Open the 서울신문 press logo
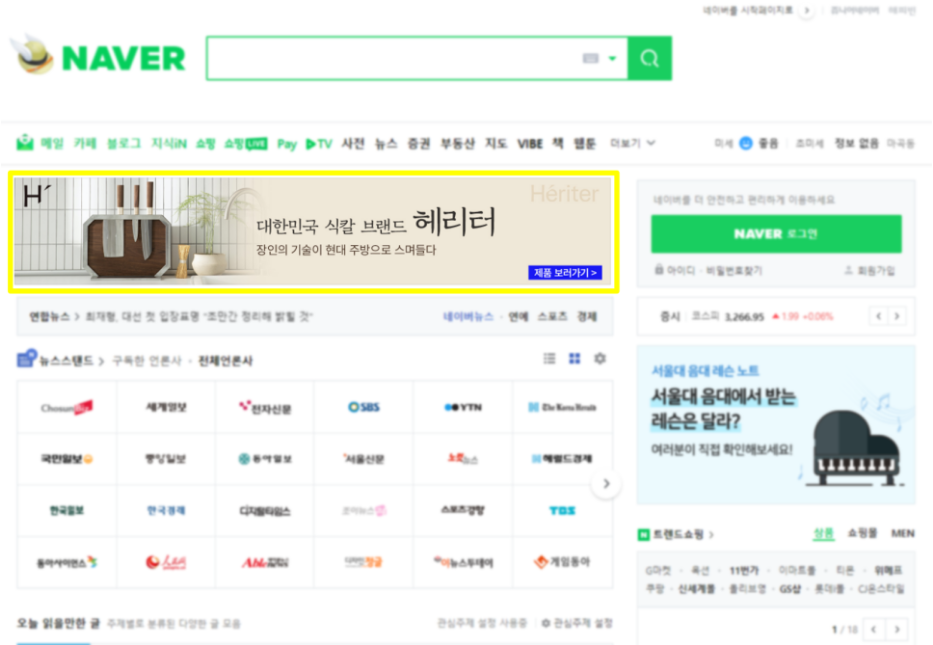The width and height of the screenshot is (933, 645). 364,459
